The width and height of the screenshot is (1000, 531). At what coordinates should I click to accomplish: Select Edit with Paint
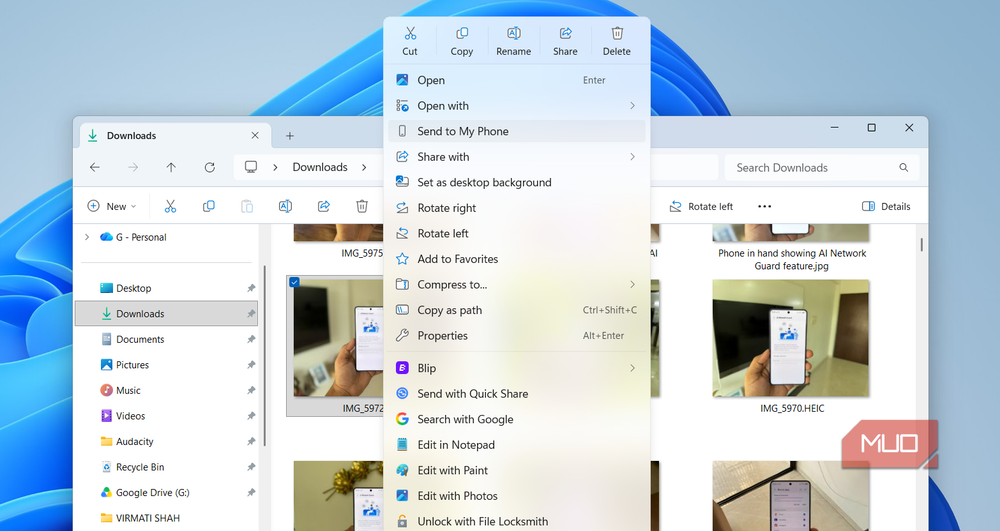tap(517, 470)
